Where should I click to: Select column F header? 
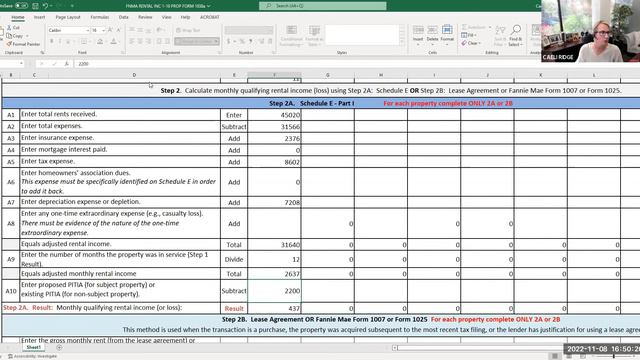pos(274,75)
